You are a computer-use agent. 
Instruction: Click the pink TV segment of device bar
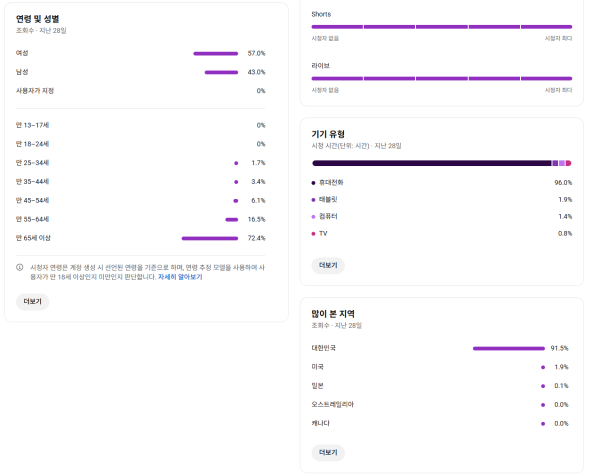(x=569, y=163)
